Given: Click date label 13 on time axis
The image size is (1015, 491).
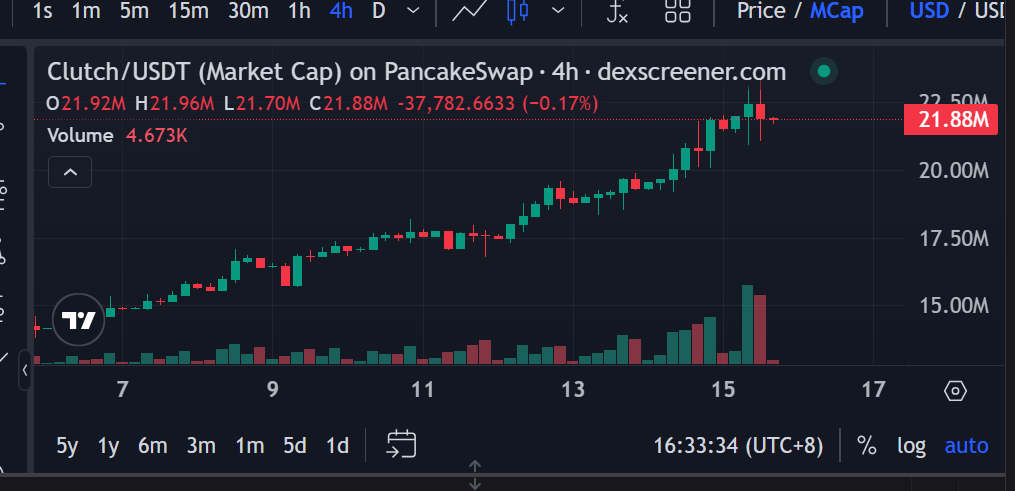Looking at the screenshot, I should pos(574,390).
